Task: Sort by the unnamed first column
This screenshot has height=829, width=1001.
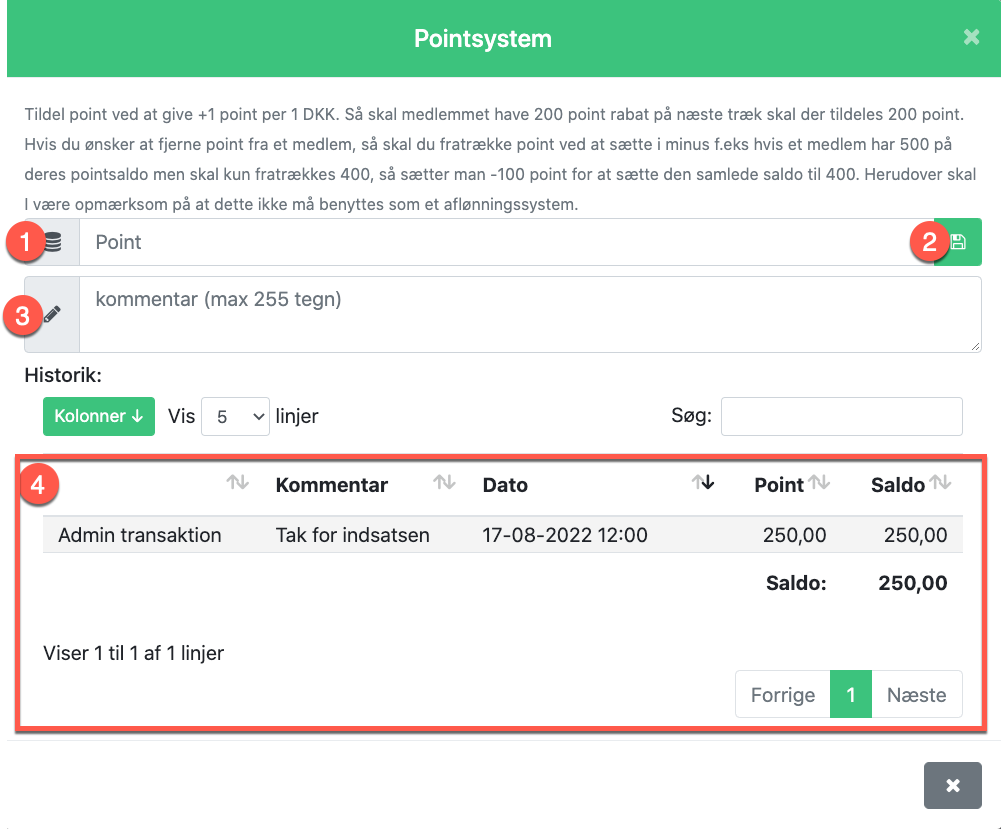Action: [x=150, y=484]
